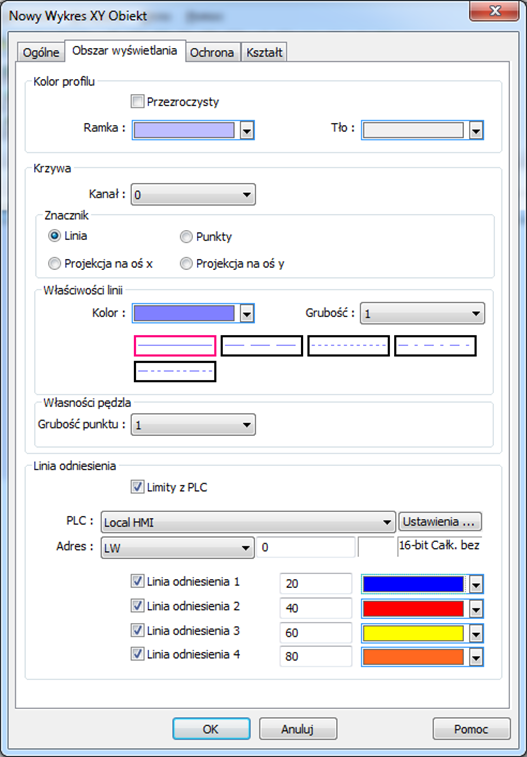Choose the dash-dot-dot line style
The height and width of the screenshot is (757, 527).
pyautogui.click(x=175, y=371)
